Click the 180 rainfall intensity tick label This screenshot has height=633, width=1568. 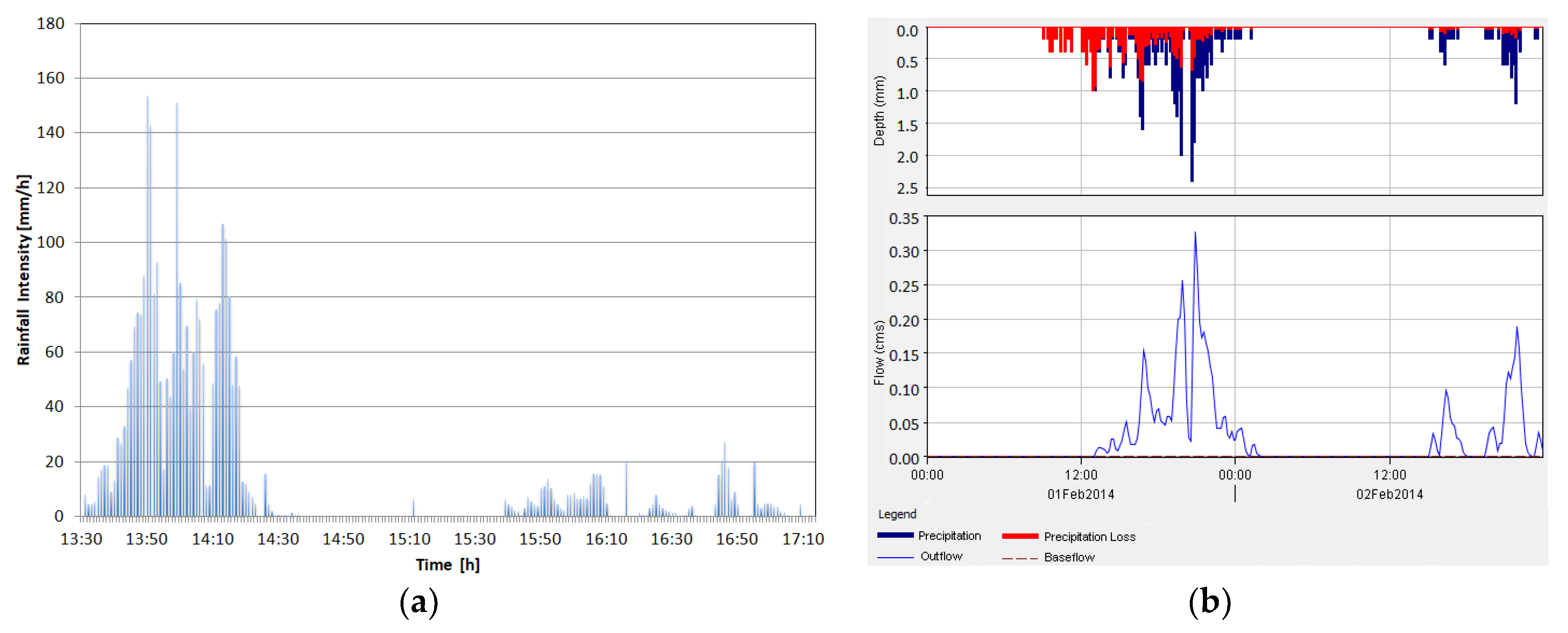pos(51,24)
